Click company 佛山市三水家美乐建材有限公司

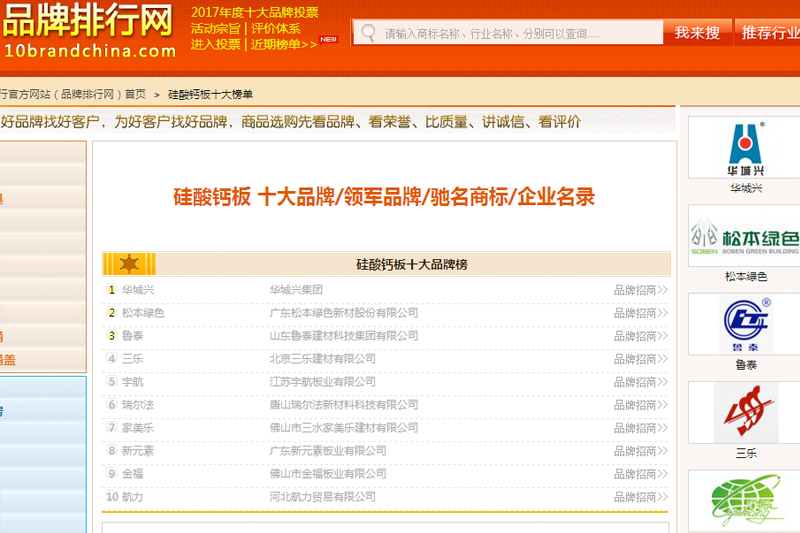[x=344, y=427]
